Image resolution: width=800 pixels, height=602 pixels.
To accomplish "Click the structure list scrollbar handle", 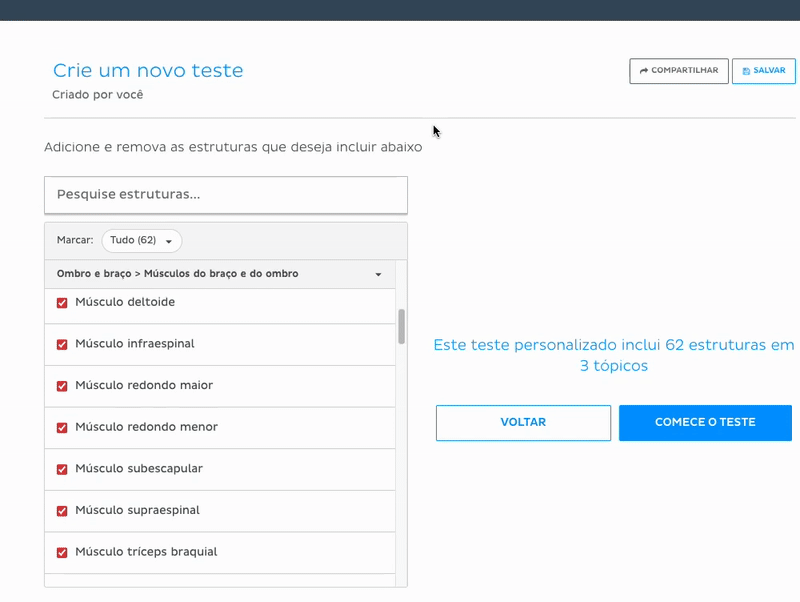I will coord(401,326).
